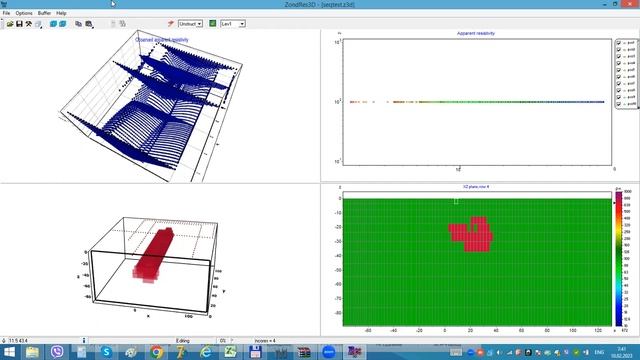The width and height of the screenshot is (640, 360).
Task: Click the paste-from-buffer icon with dropdown arrow
Action: 89,24
